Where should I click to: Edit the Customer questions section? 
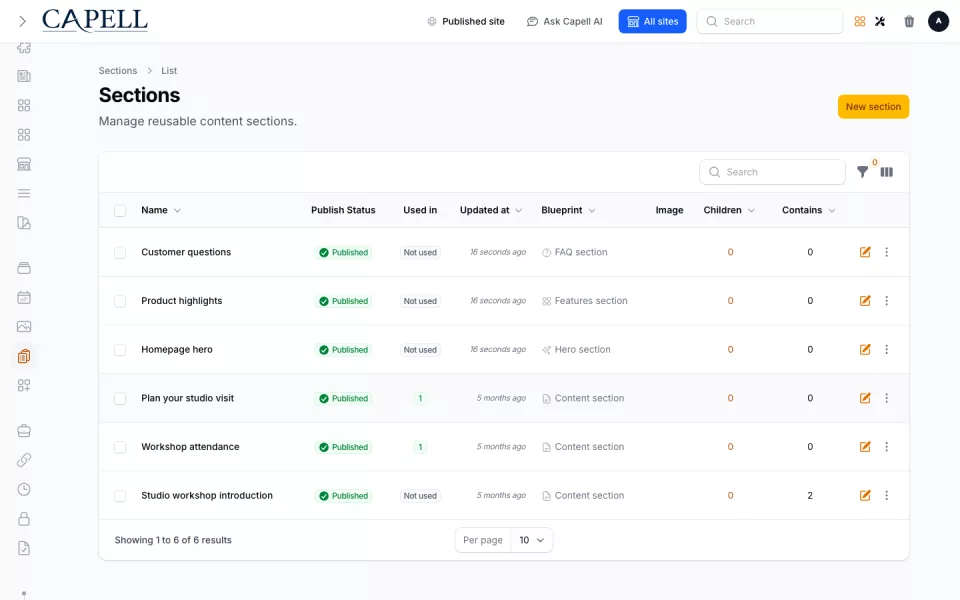click(x=864, y=252)
